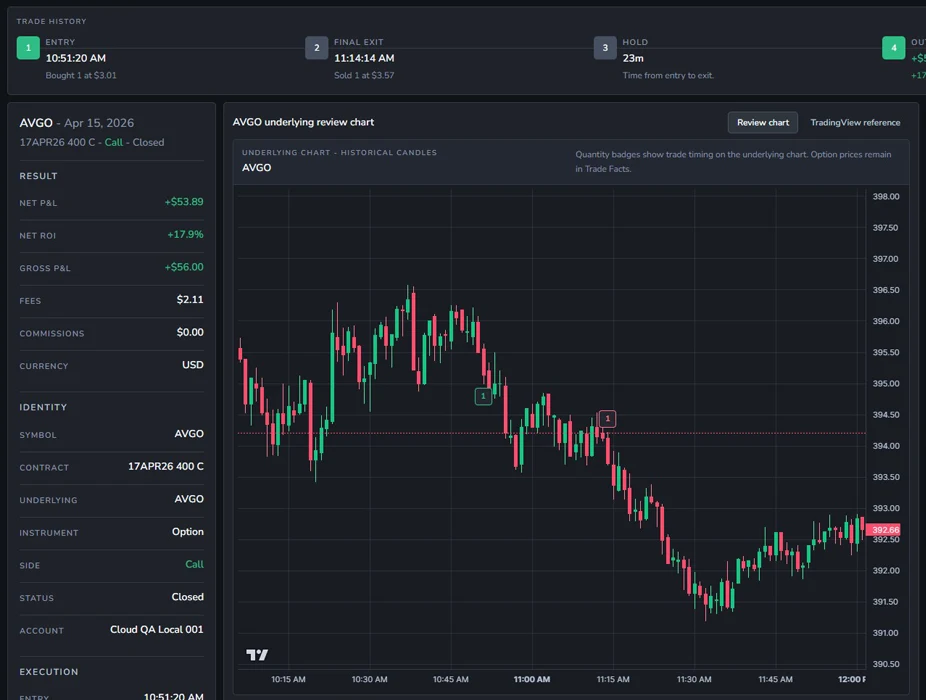Switch to TradingView reference tab
This screenshot has width=926, height=700.
[x=855, y=122]
